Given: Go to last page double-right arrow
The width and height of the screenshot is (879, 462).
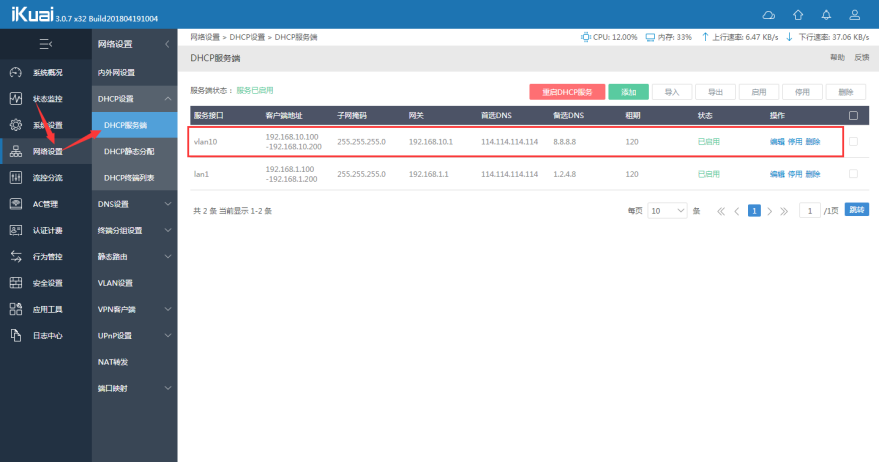Looking at the screenshot, I should [x=784, y=211].
